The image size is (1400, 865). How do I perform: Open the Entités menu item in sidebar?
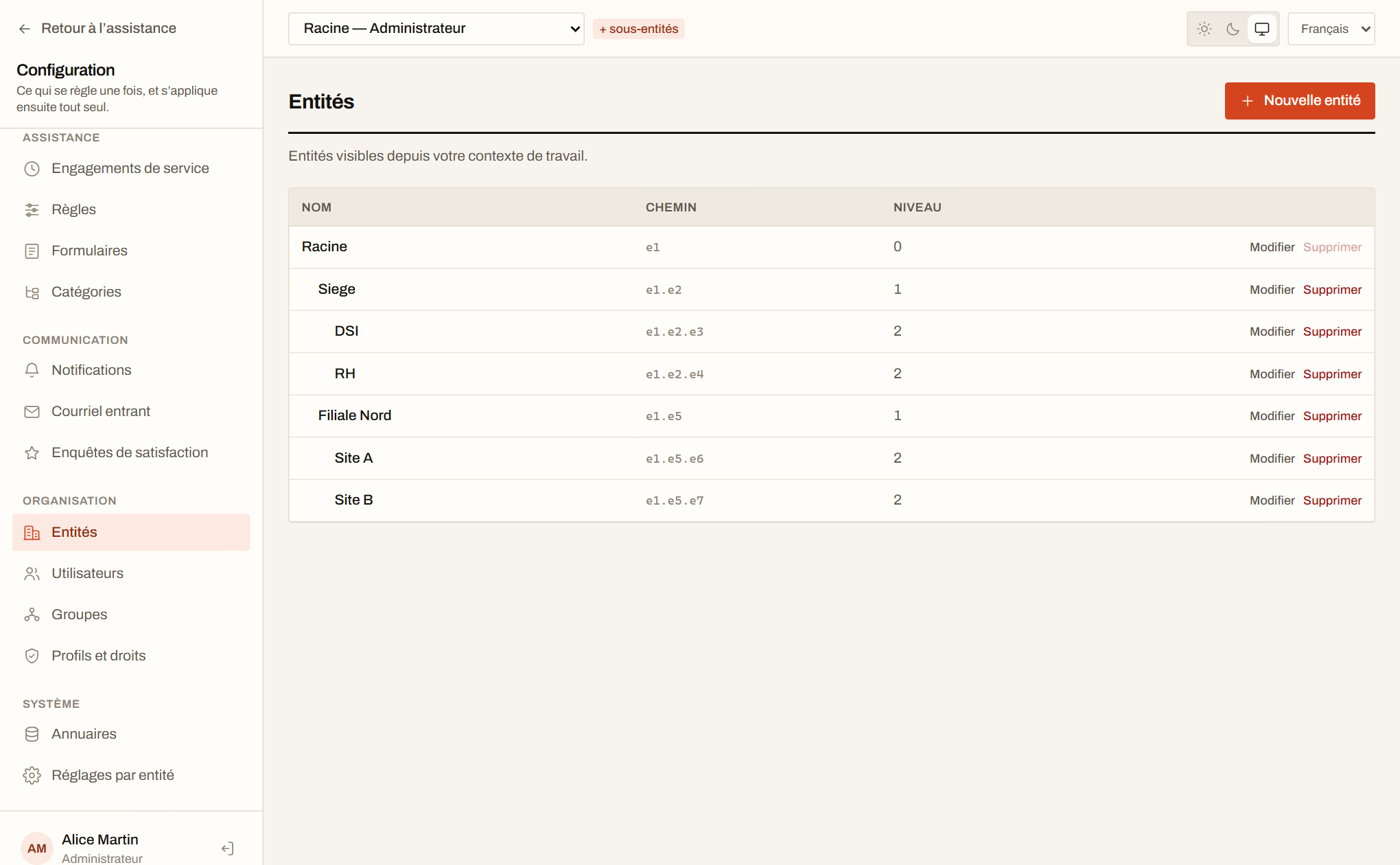[131, 532]
